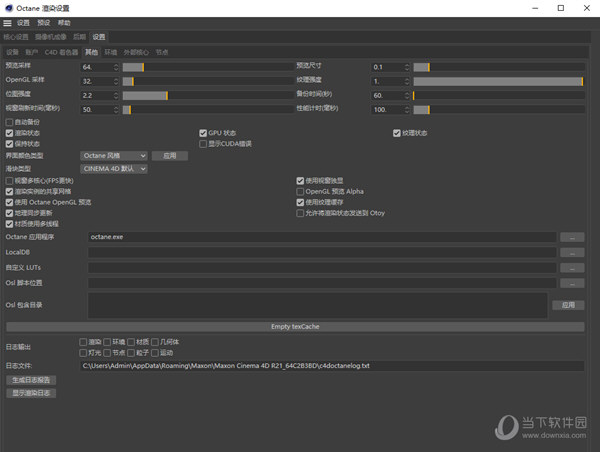Enable the 灯光 log output checkbox
The width and height of the screenshot is (600, 452).
[x=83, y=352]
